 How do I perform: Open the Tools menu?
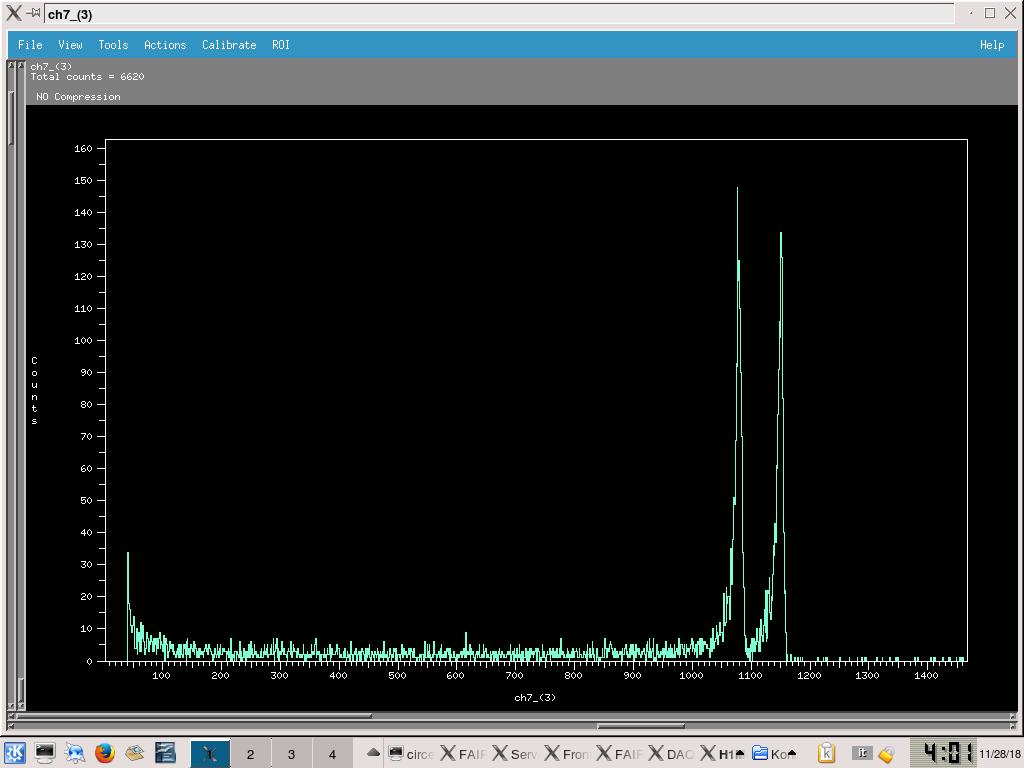pos(113,45)
